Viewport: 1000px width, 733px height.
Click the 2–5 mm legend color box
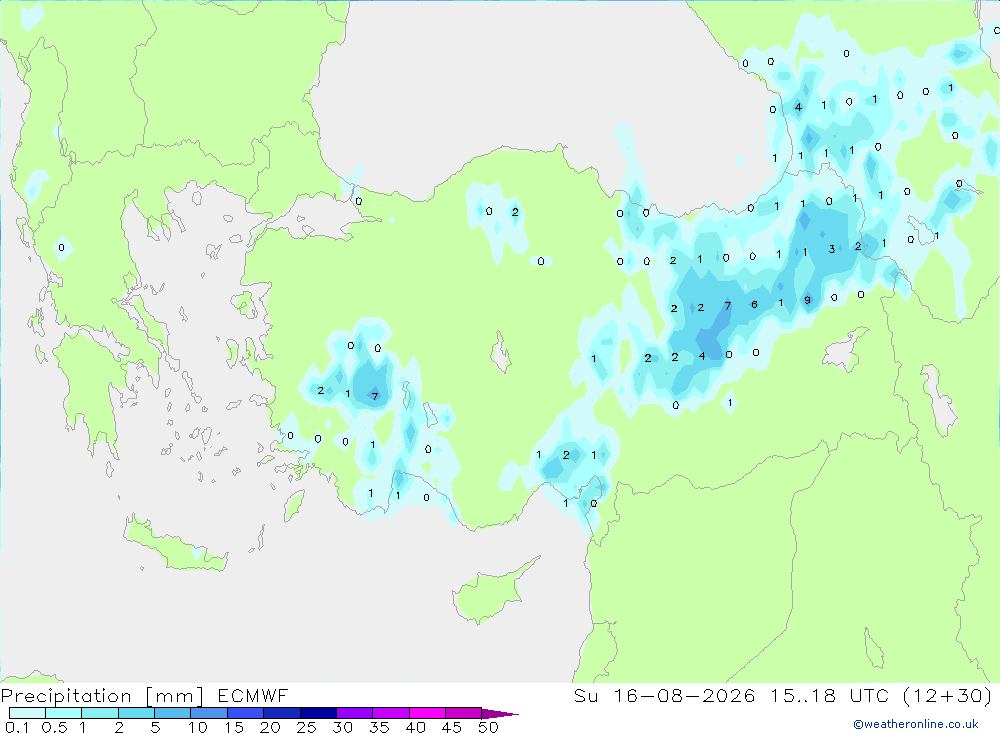[x=136, y=713]
